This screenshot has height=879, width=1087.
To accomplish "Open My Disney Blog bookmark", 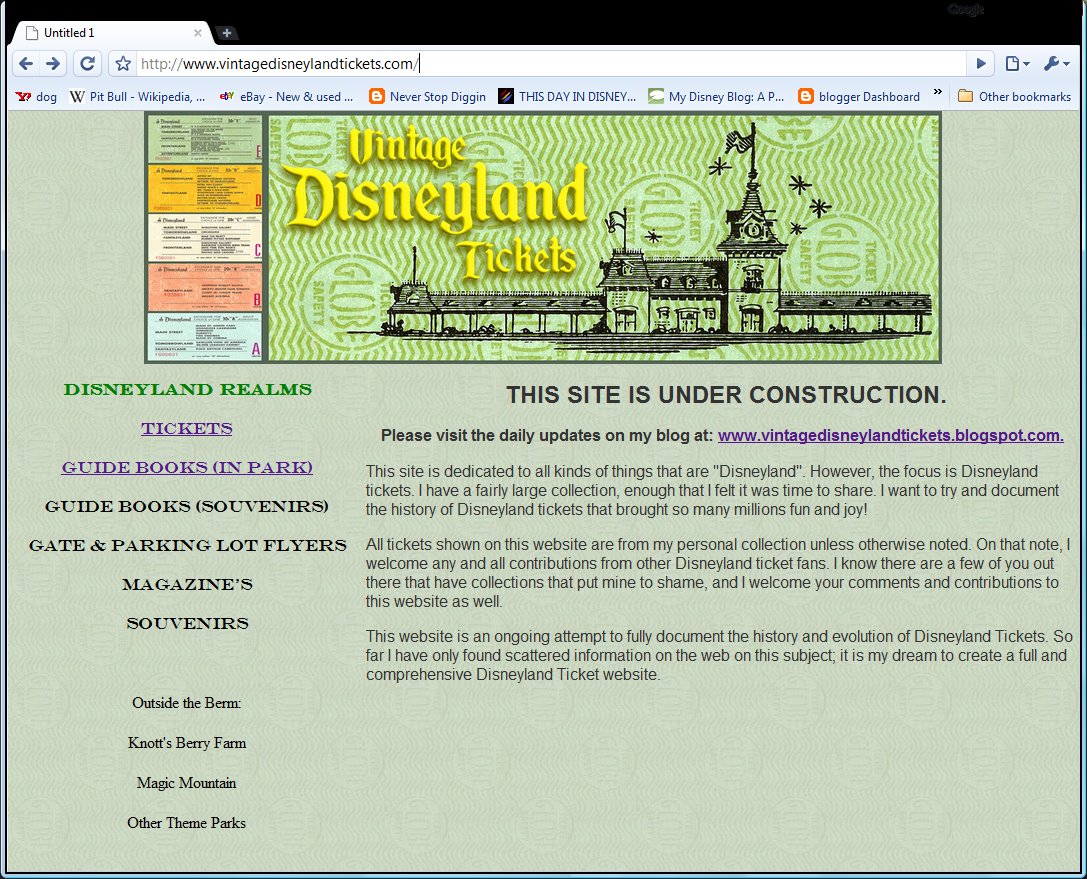I will click(716, 97).
